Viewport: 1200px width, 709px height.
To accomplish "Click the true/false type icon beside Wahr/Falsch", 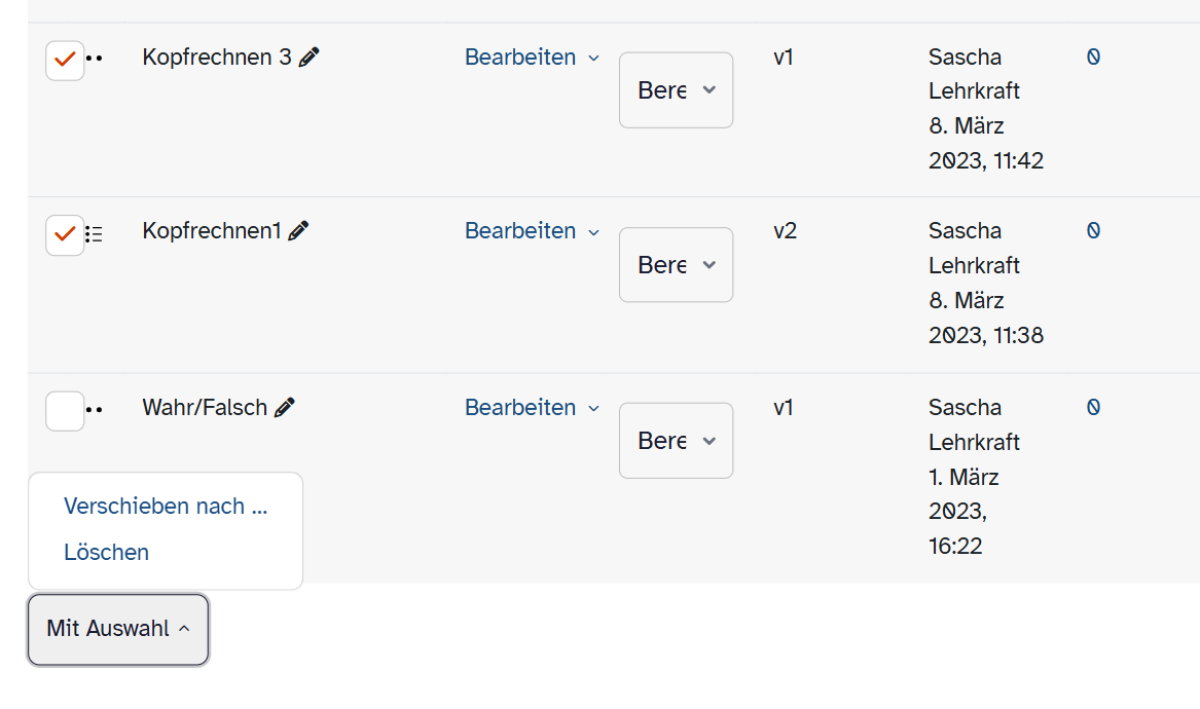I will [x=94, y=410].
